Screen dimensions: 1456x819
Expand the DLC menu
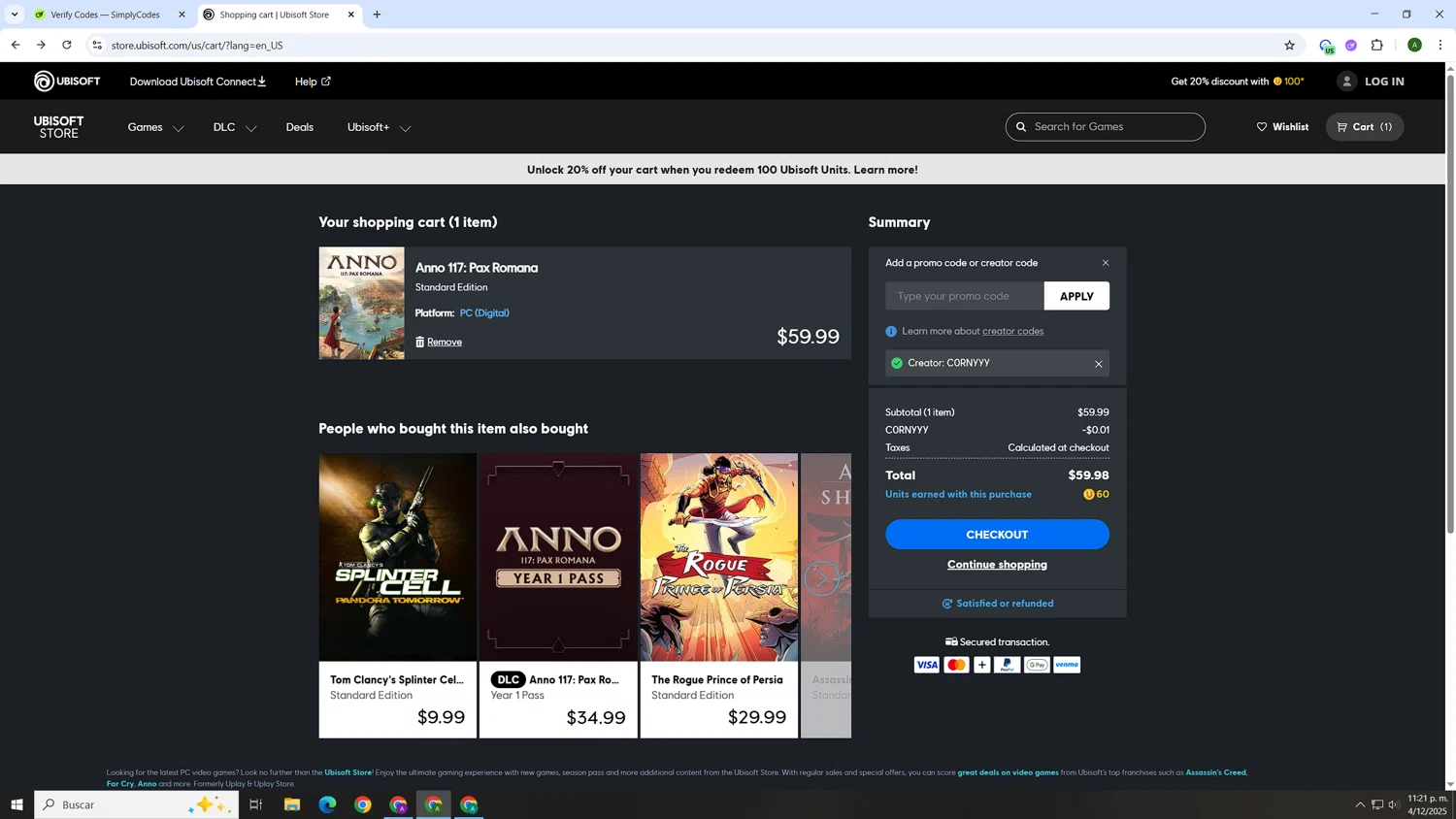tap(234, 127)
